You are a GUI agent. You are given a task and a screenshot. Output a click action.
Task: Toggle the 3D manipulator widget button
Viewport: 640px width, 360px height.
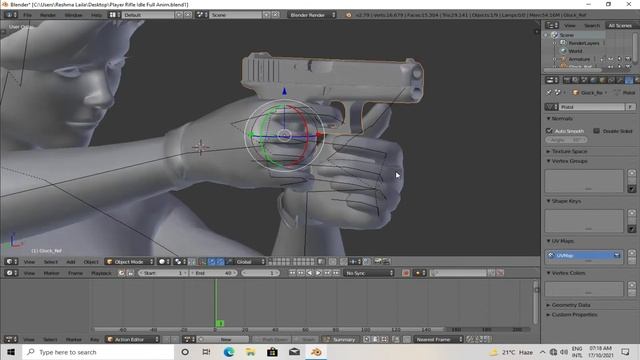202,262
